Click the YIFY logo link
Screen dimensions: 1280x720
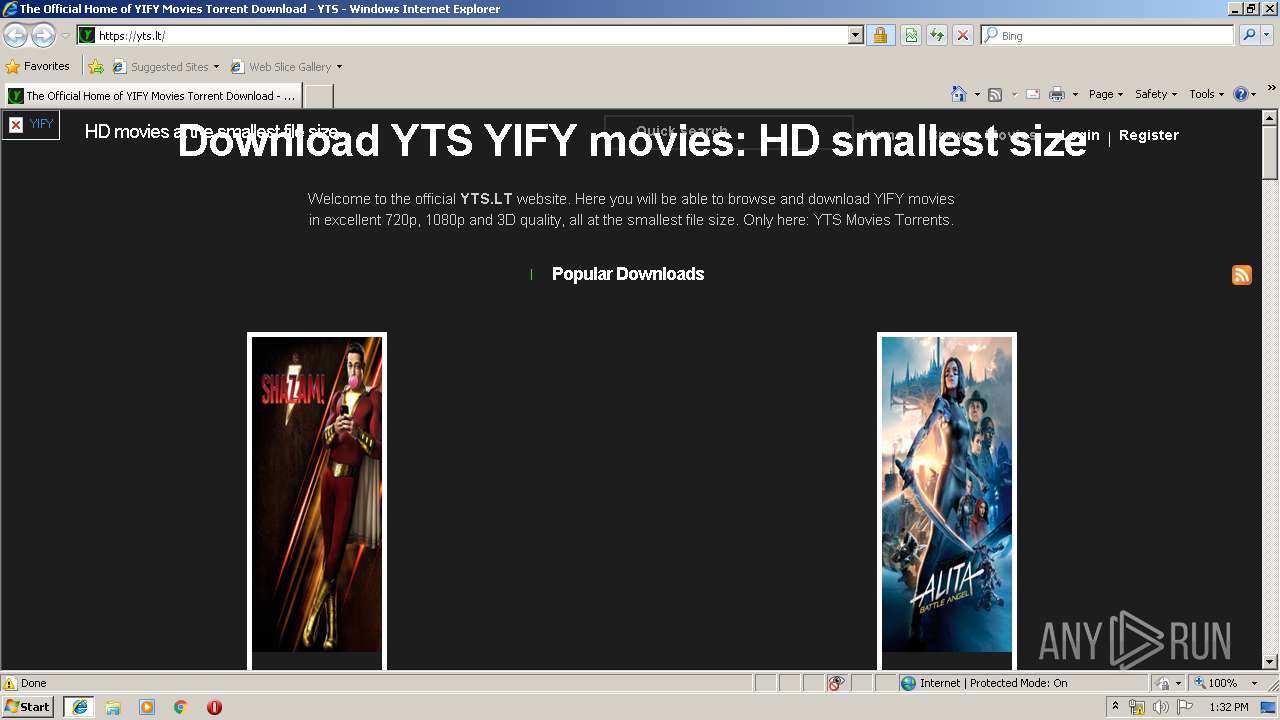pos(31,124)
